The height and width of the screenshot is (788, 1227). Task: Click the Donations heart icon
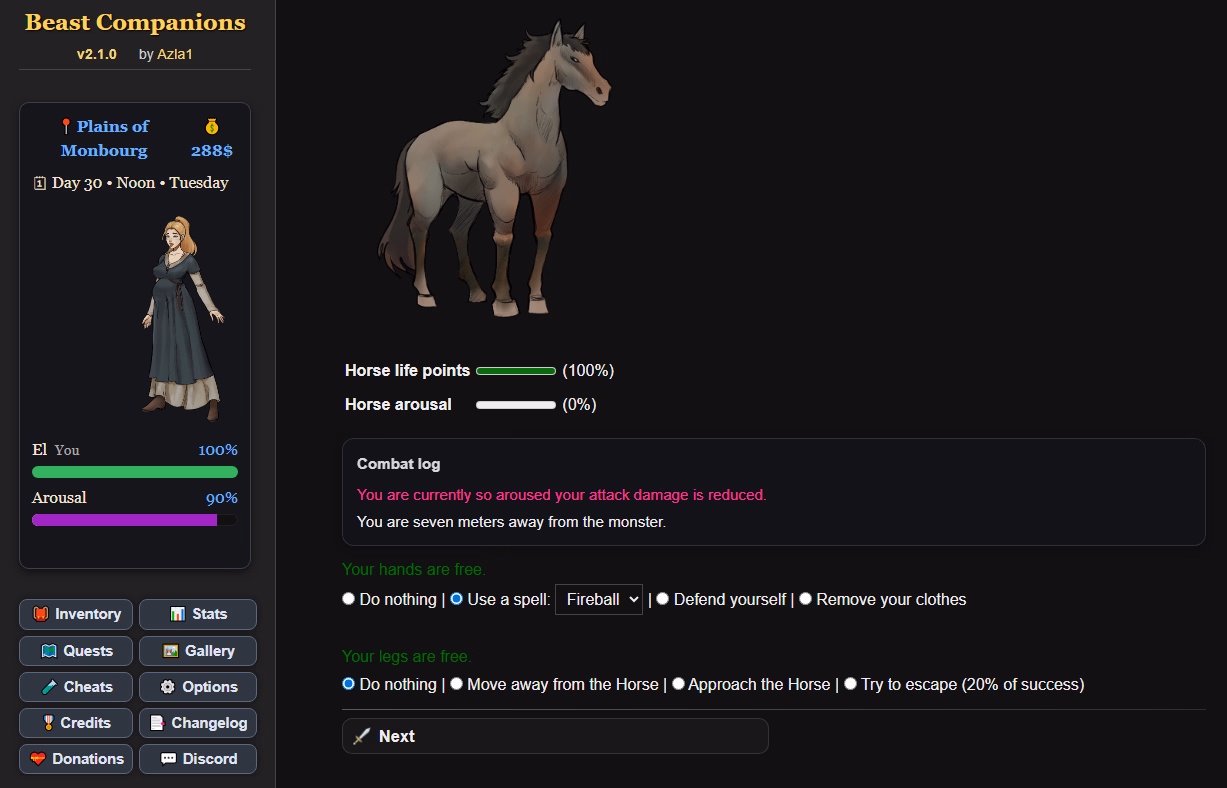pos(38,759)
